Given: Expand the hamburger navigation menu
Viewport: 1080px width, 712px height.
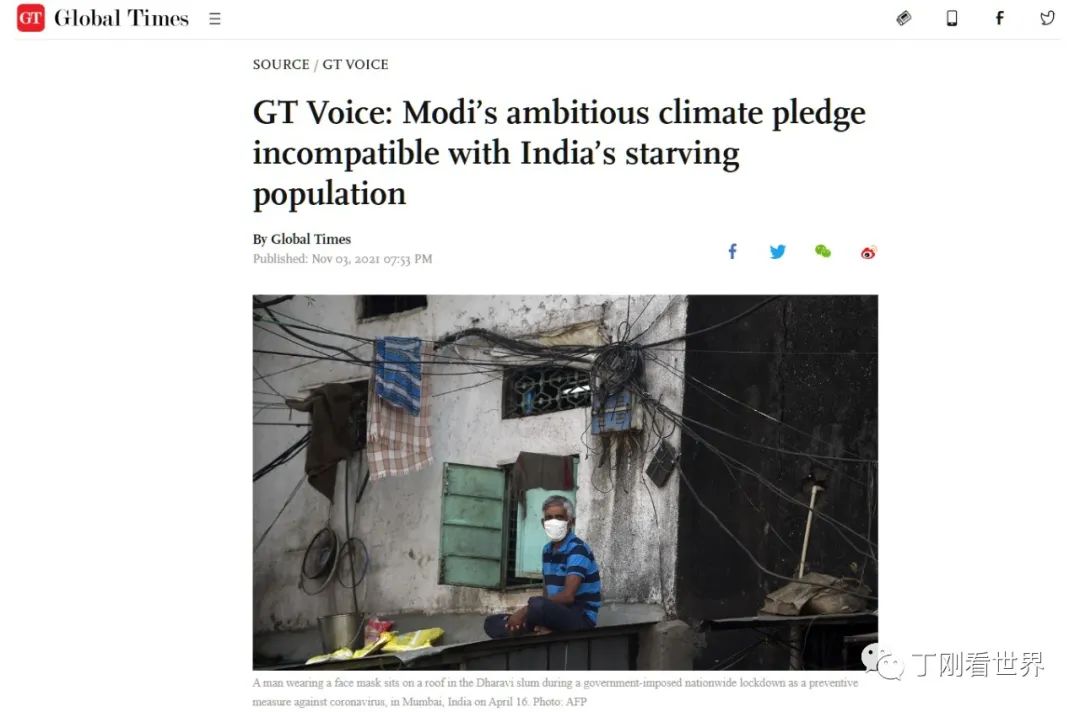Looking at the screenshot, I should [x=215, y=19].
